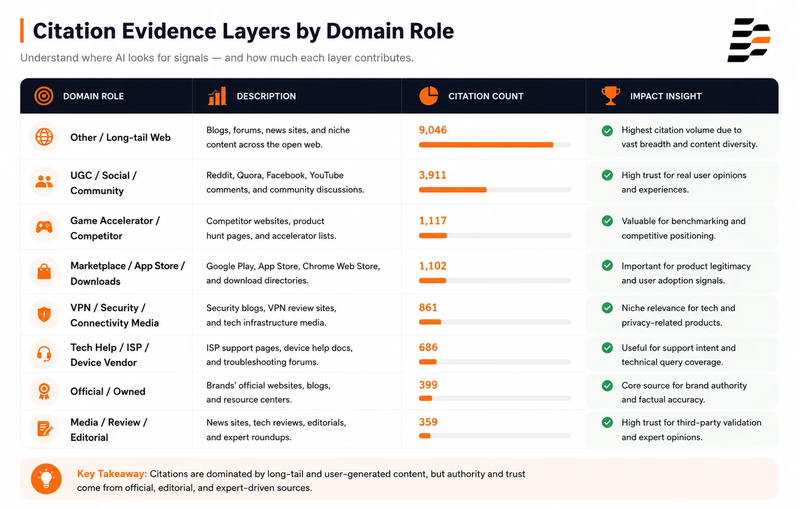Click the striped logo in the top corner
Screen dimensions: 800x509
[x=748, y=40]
